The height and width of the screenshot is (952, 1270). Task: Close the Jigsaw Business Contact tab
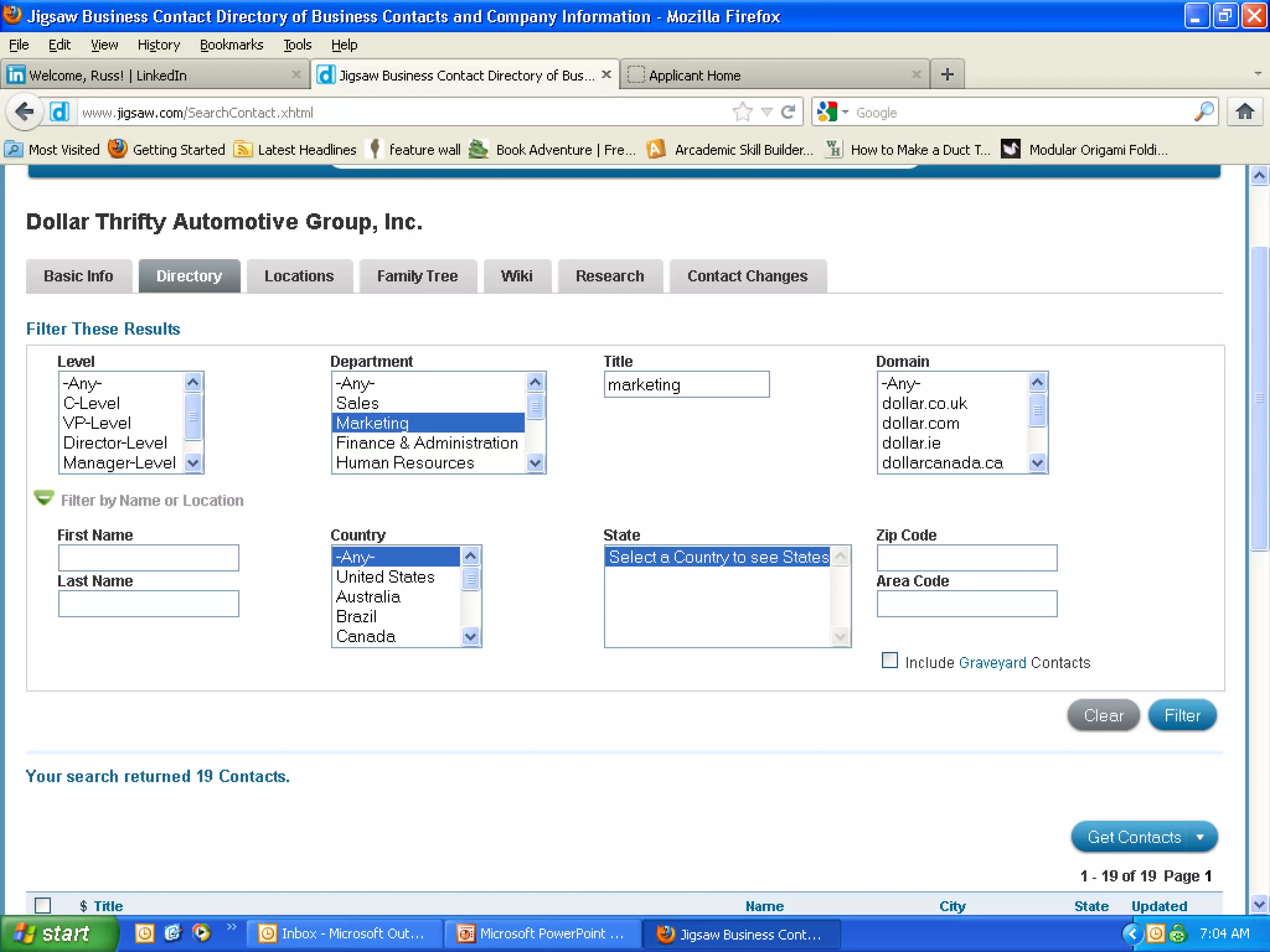pos(606,74)
